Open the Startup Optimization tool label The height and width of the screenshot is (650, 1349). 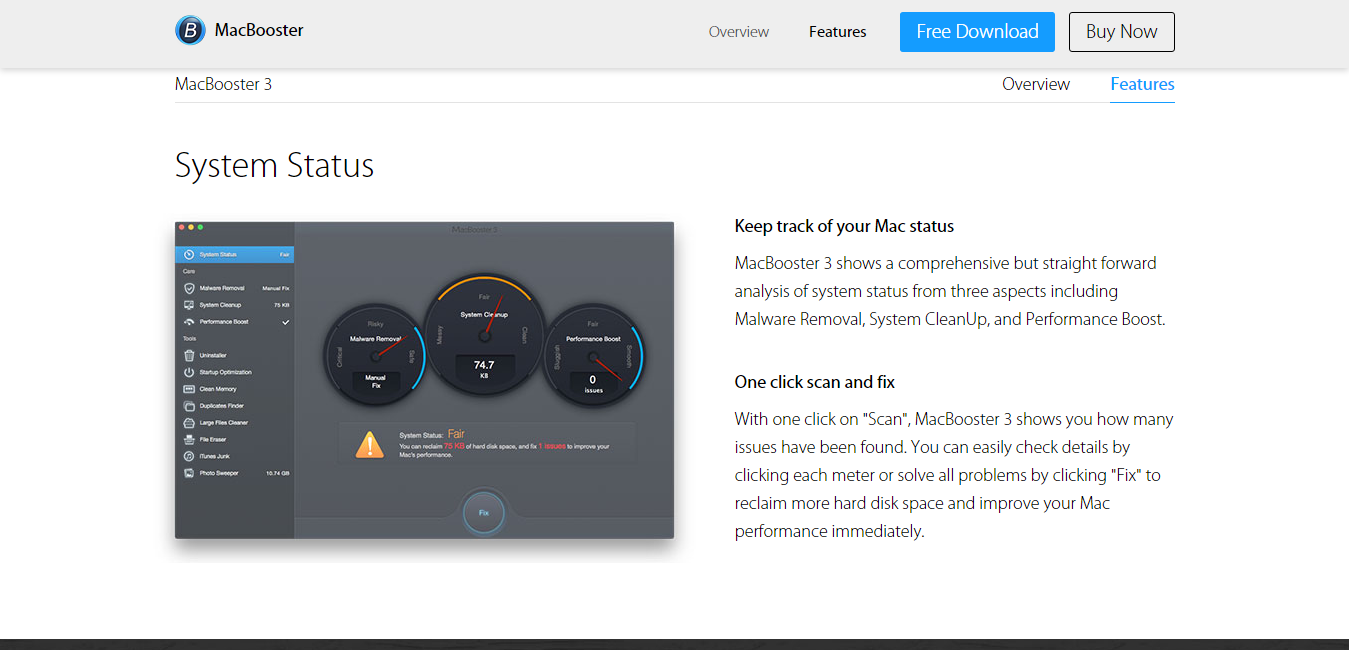pyautogui.click(x=226, y=372)
